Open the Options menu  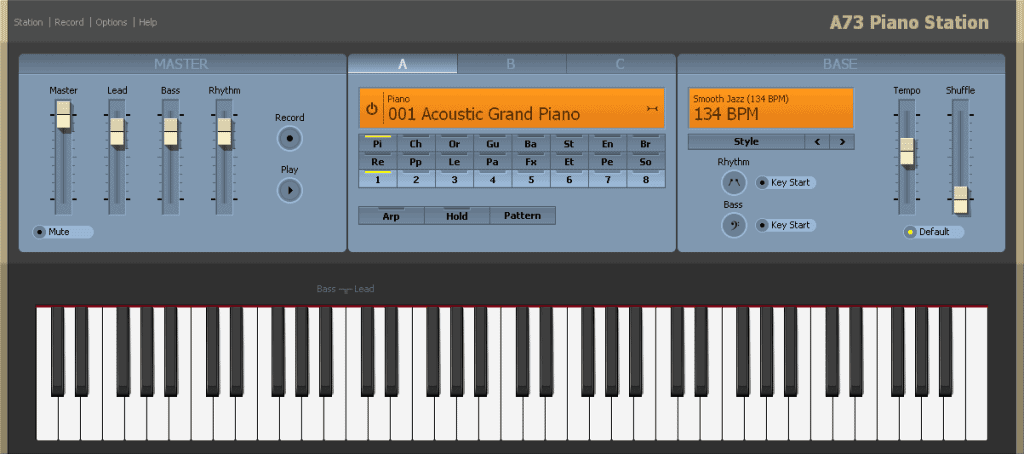click(x=111, y=22)
